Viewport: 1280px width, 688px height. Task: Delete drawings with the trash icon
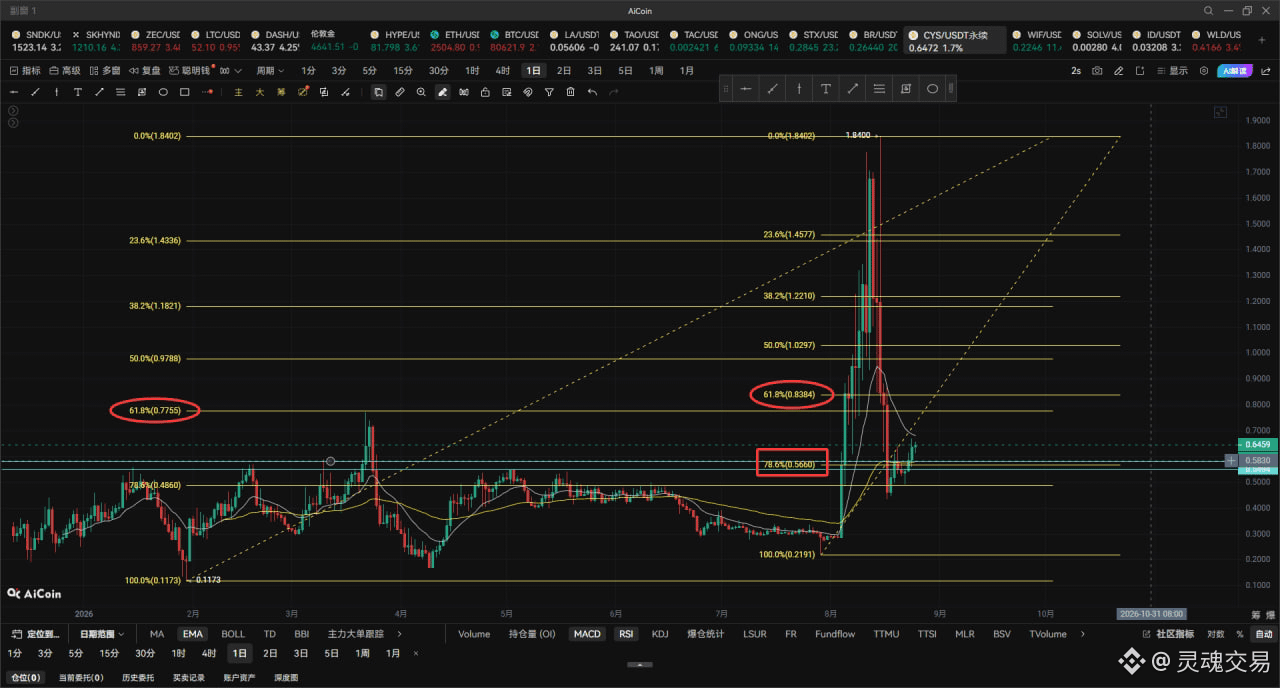[570, 92]
